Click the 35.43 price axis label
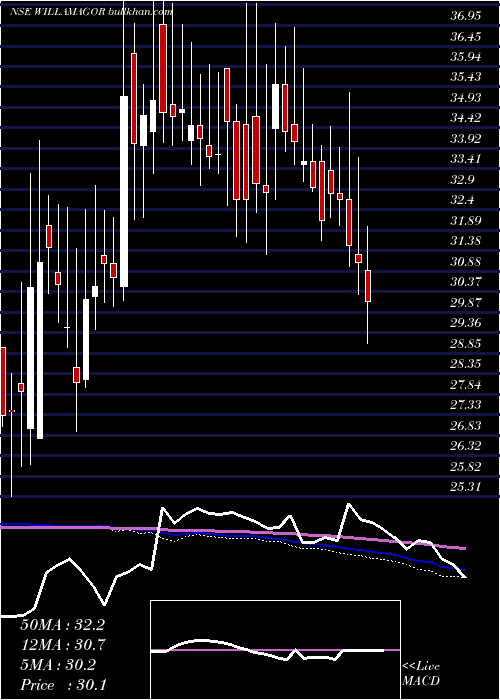Image resolution: width=500 pixels, height=700 pixels. (x=466, y=77)
